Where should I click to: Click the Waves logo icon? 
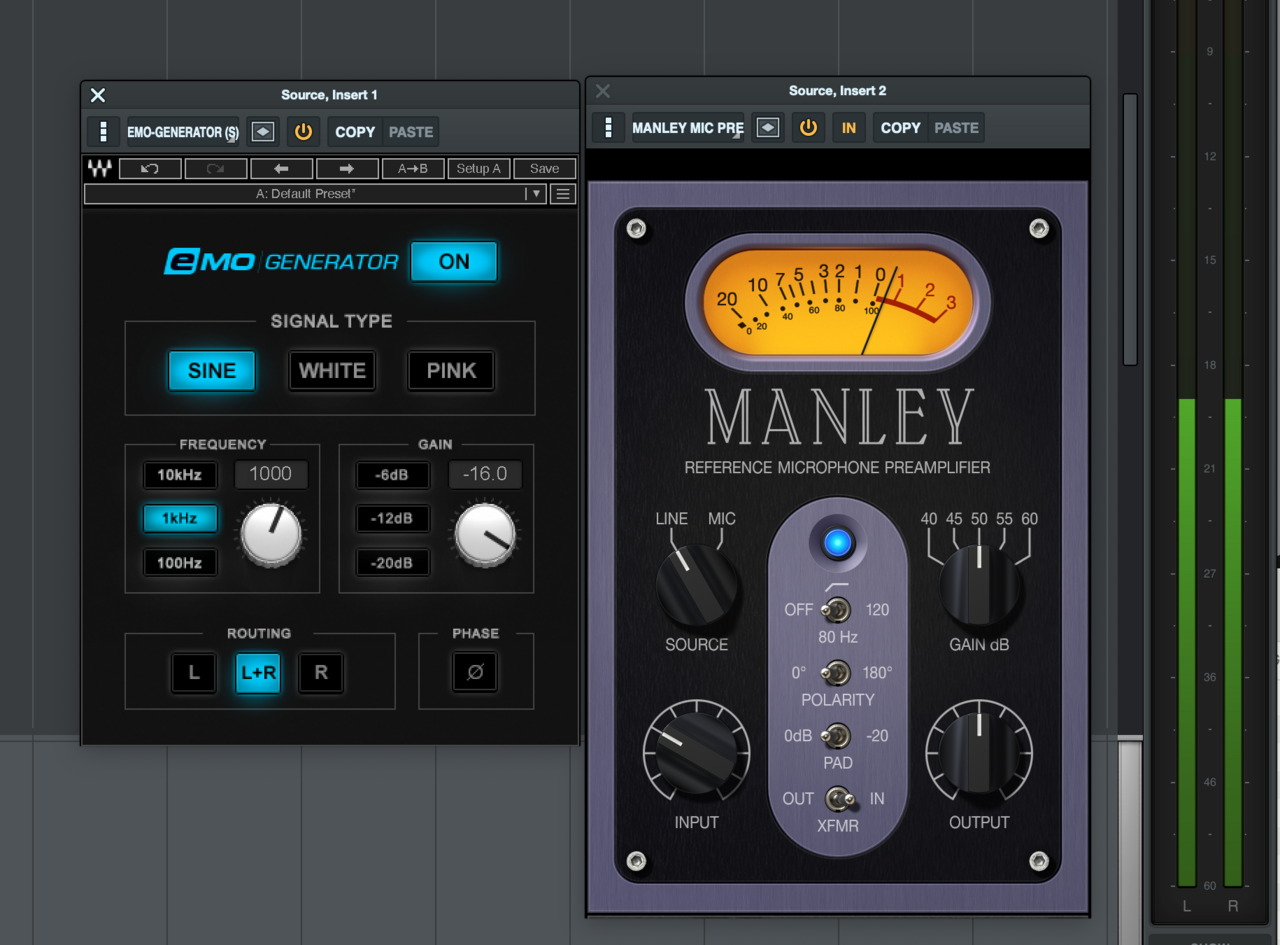click(99, 169)
